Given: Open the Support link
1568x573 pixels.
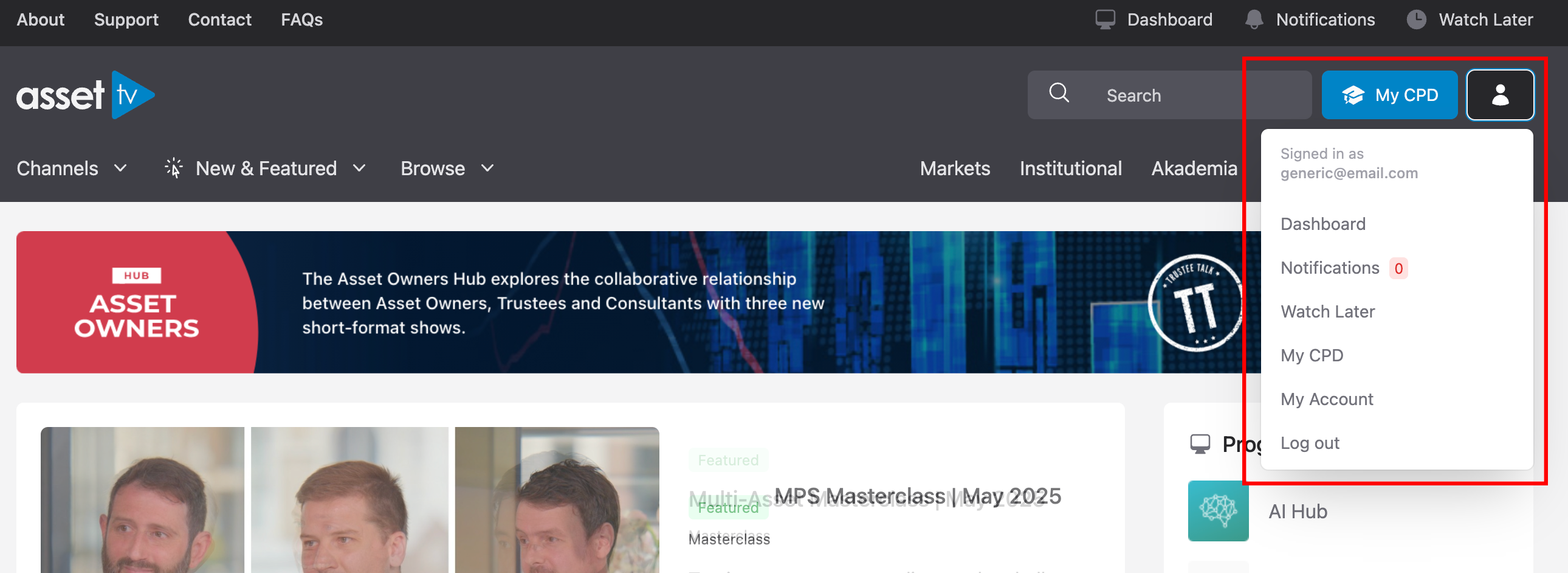Looking at the screenshot, I should 126,19.
